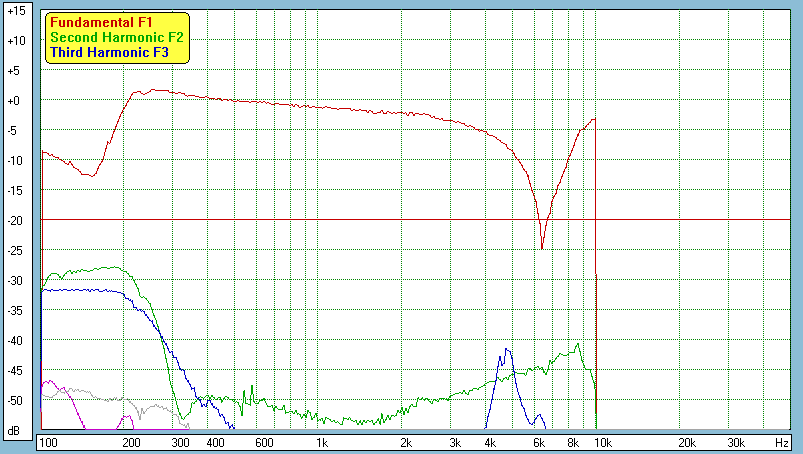Click the green curve's peak near 8k
This screenshot has width=803, height=454.
click(x=578, y=346)
